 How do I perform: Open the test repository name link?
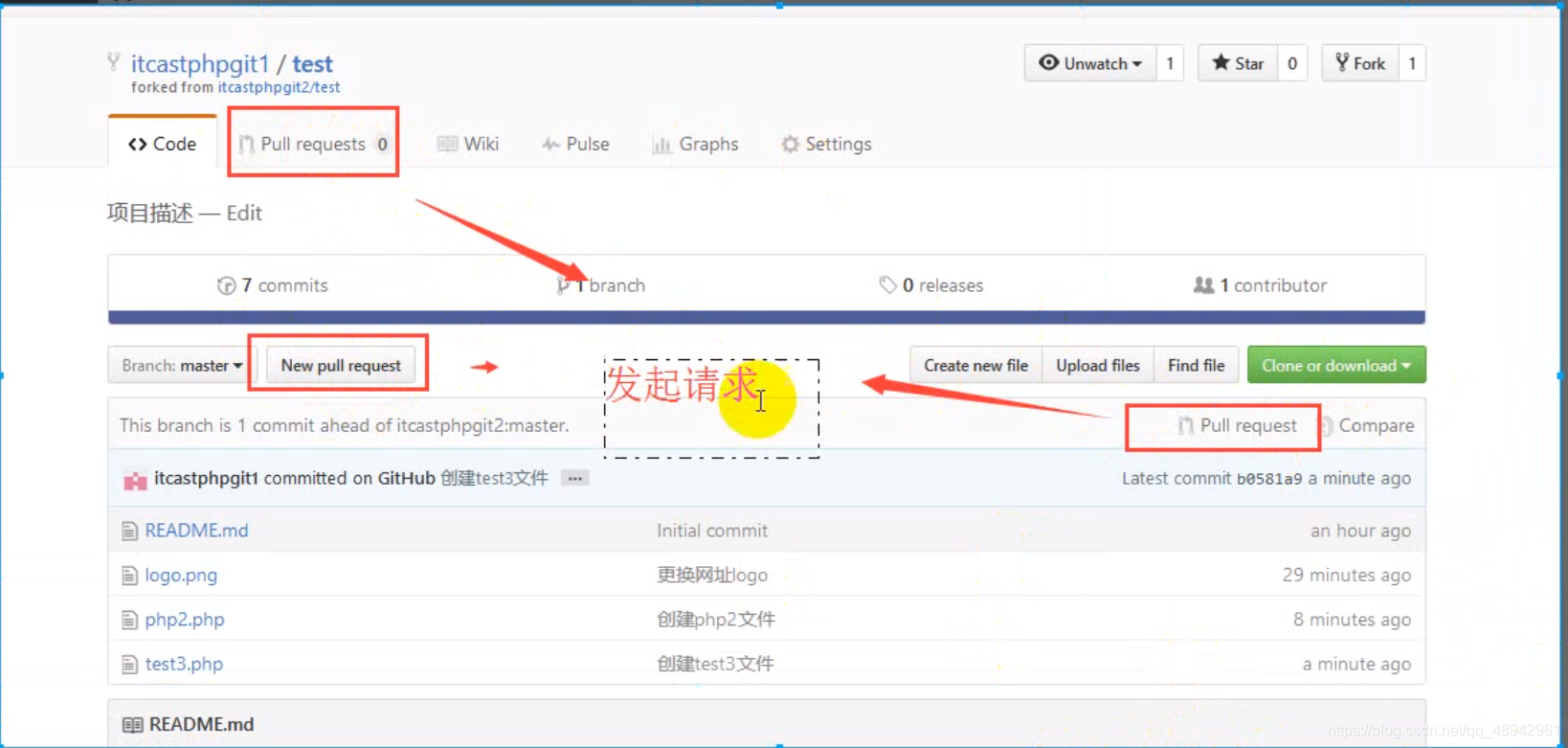coord(312,64)
